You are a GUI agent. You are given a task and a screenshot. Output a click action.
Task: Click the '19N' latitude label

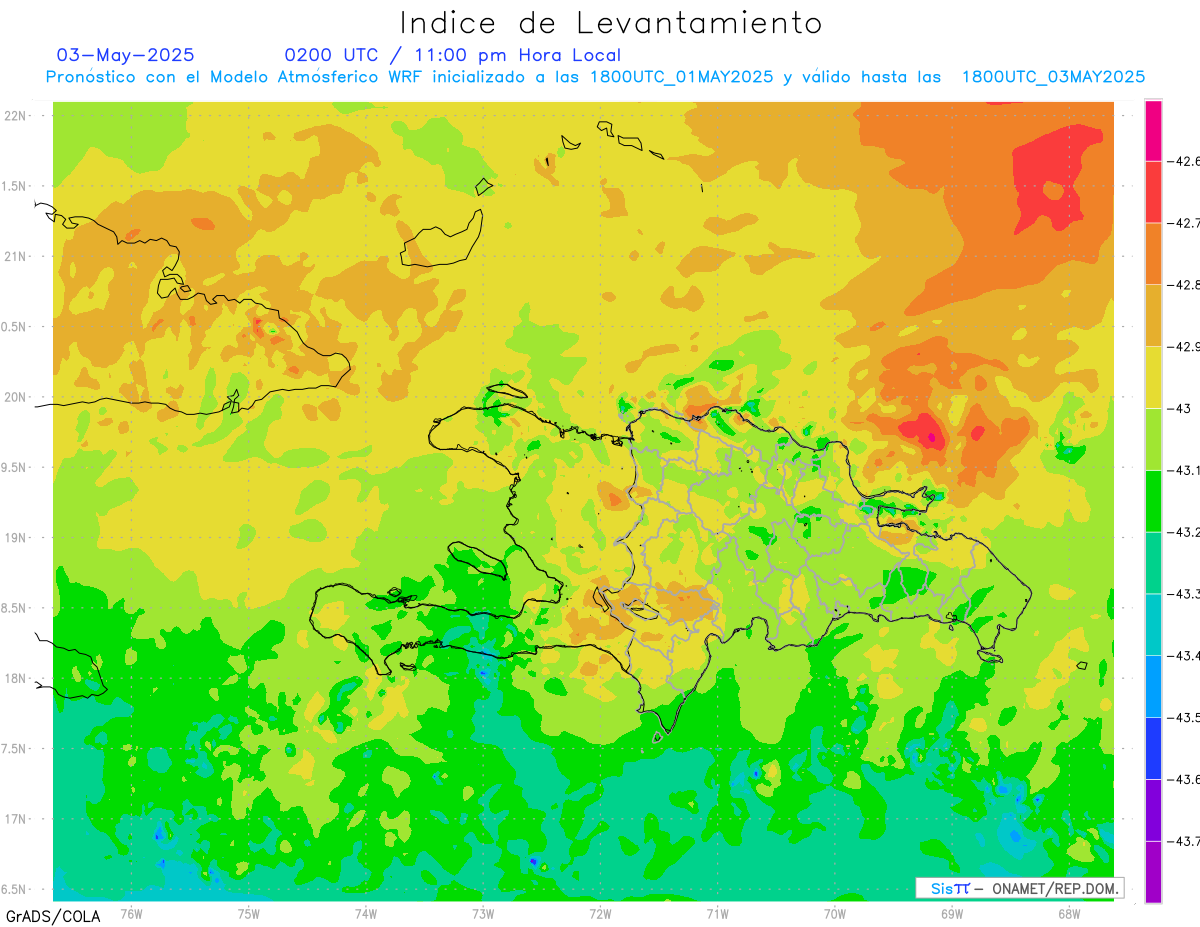pos(16,537)
